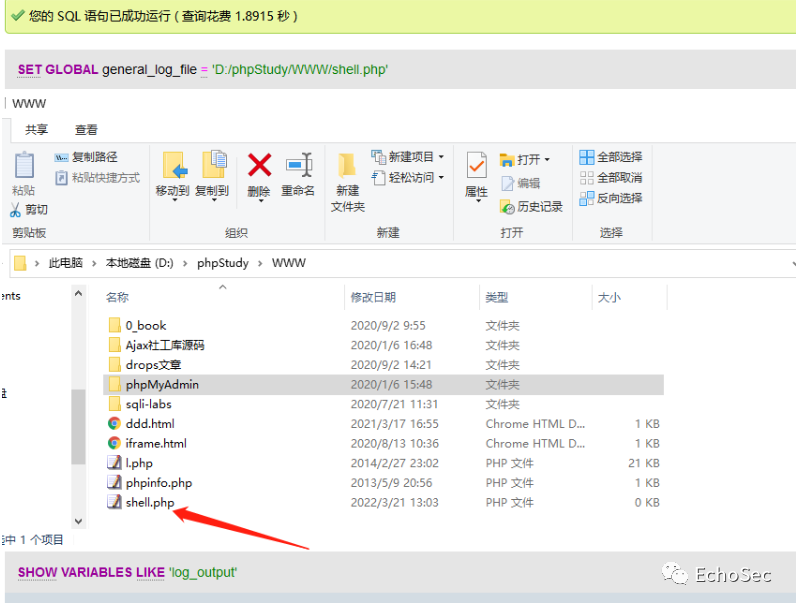Click the Properties checkmark icon
The width and height of the screenshot is (797, 607).
[x=476, y=166]
